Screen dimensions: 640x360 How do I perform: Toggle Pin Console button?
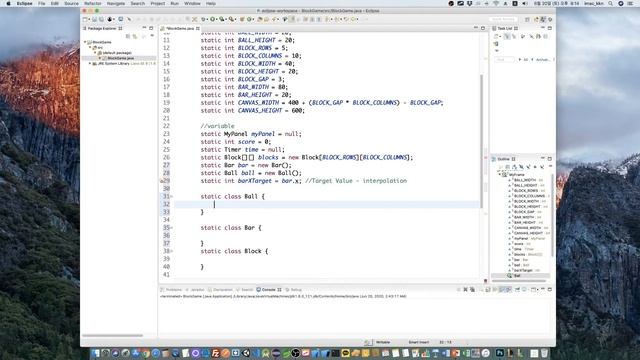(517, 289)
